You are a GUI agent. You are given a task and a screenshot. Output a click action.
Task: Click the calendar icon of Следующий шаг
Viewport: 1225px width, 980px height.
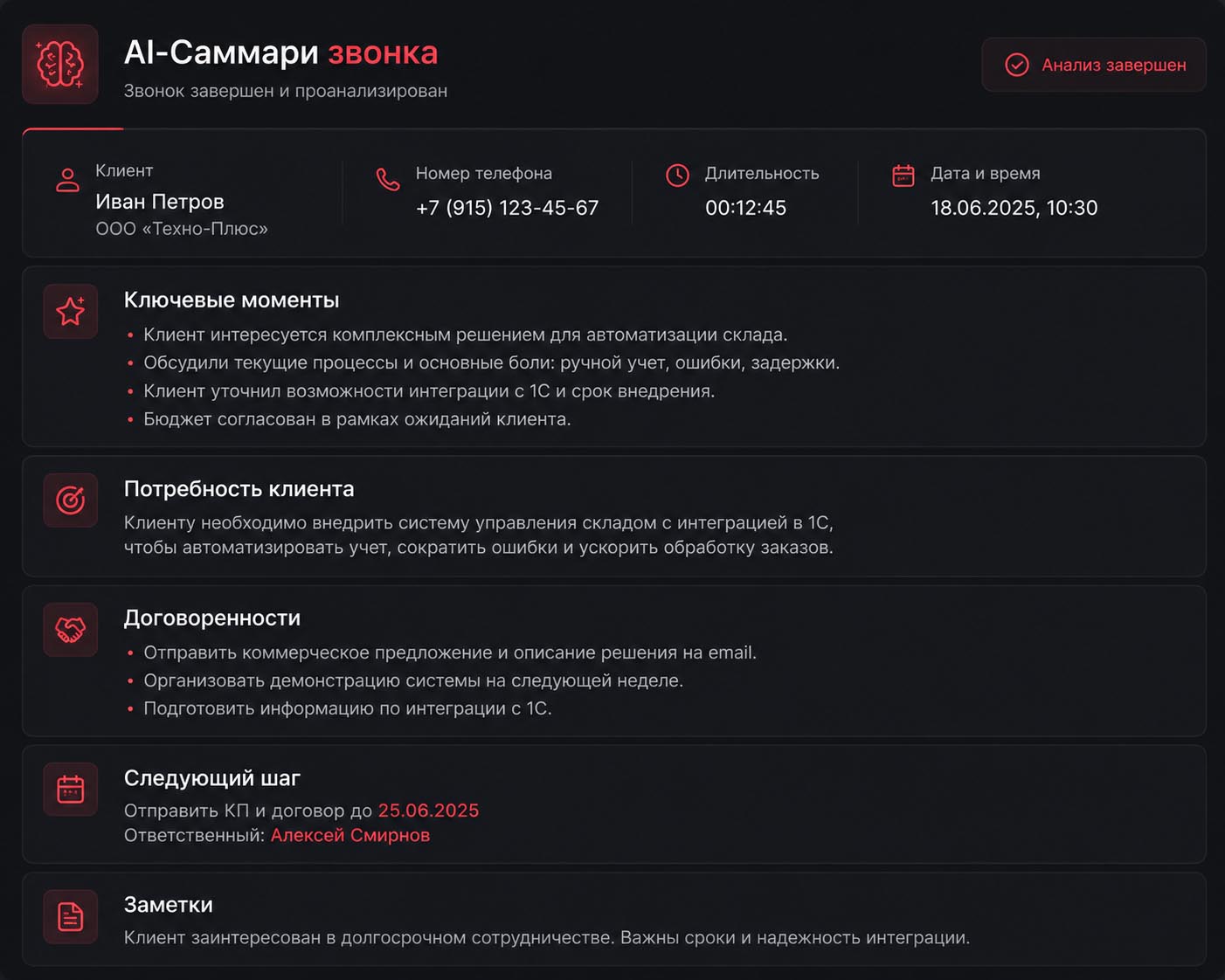click(71, 789)
